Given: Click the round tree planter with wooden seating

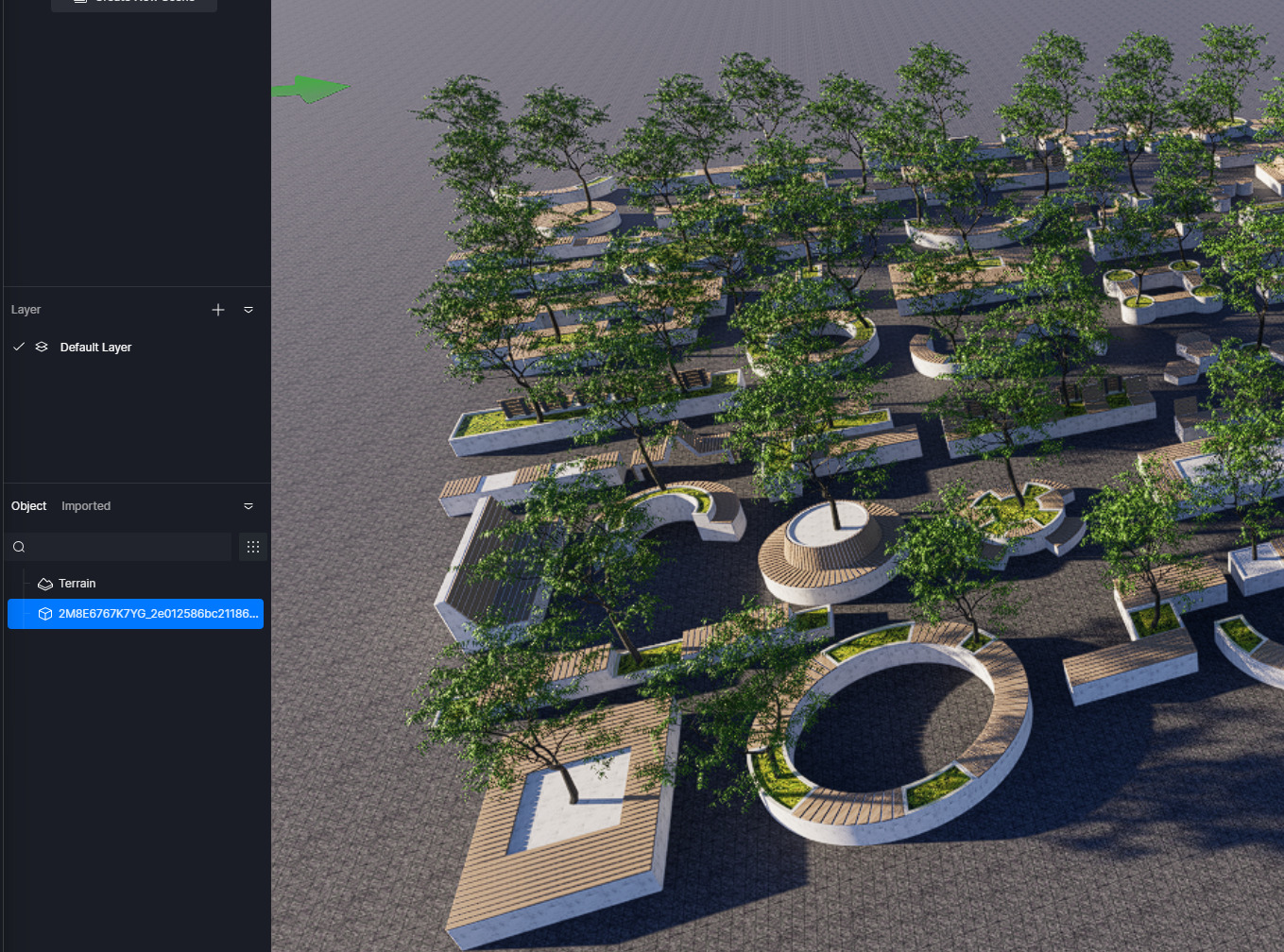Looking at the screenshot, I should point(830,552).
